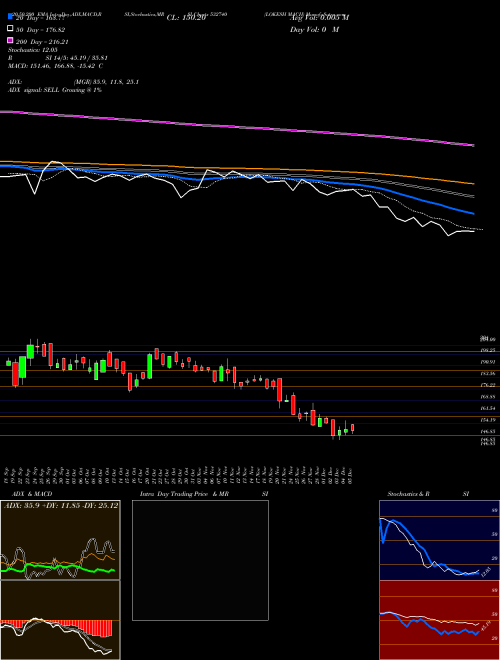This screenshot has height=660, width=500.
Task: Click the white 50 Day legend swatch
Action: [x=11, y=29]
